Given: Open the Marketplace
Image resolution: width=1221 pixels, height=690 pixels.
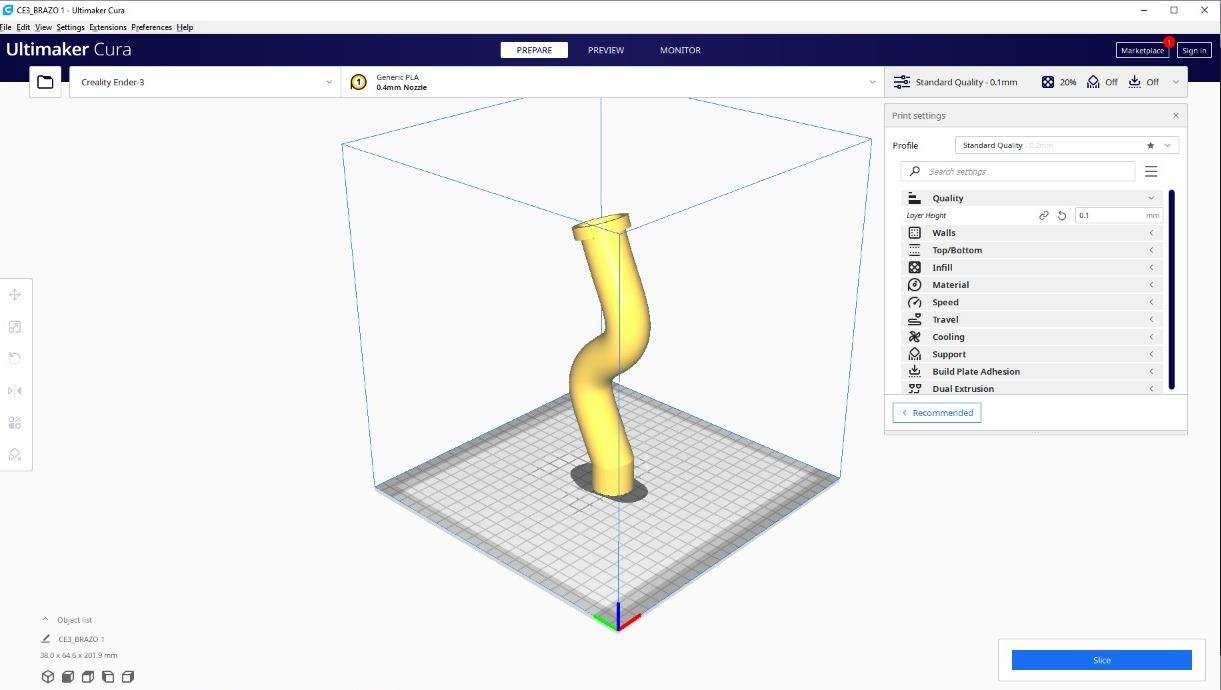Looking at the screenshot, I should (x=1142, y=50).
